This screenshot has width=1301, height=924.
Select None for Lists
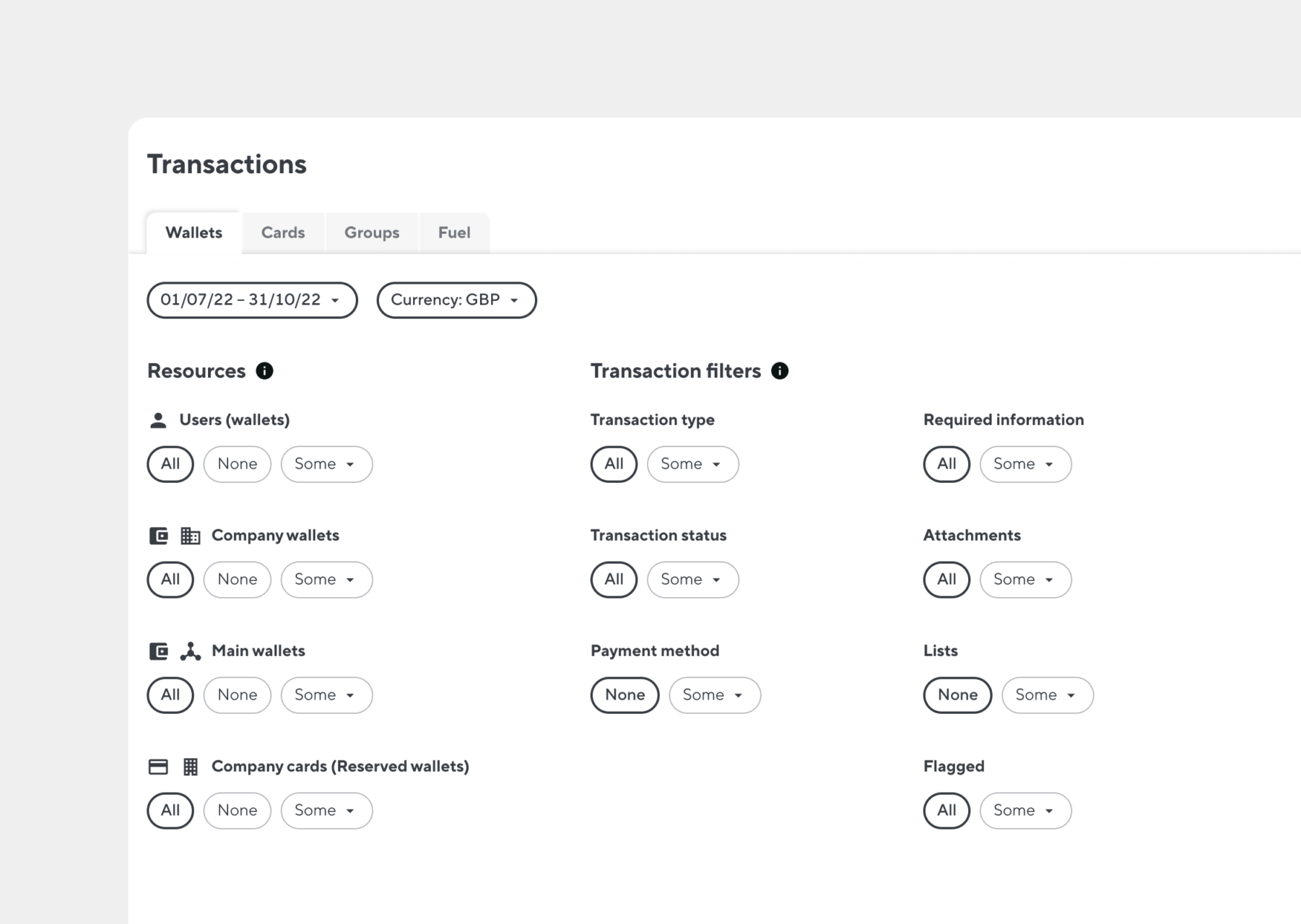(958, 695)
